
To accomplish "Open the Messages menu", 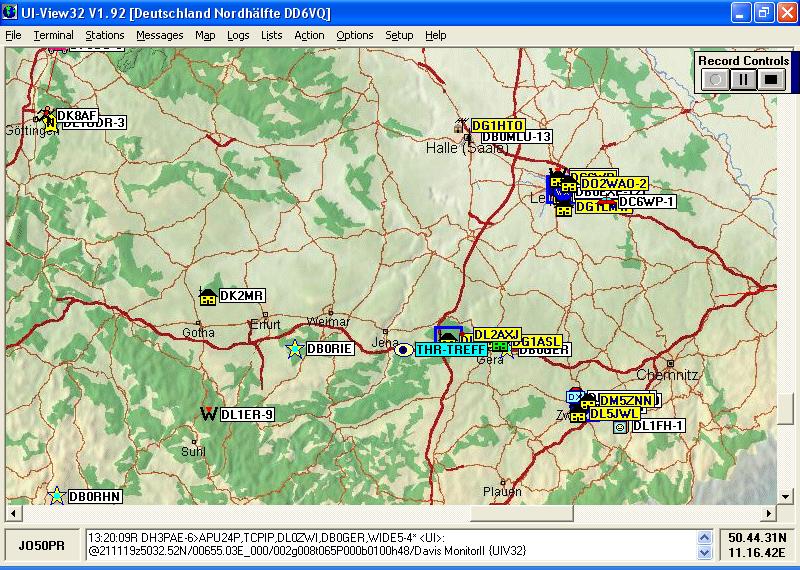I will coord(160,35).
